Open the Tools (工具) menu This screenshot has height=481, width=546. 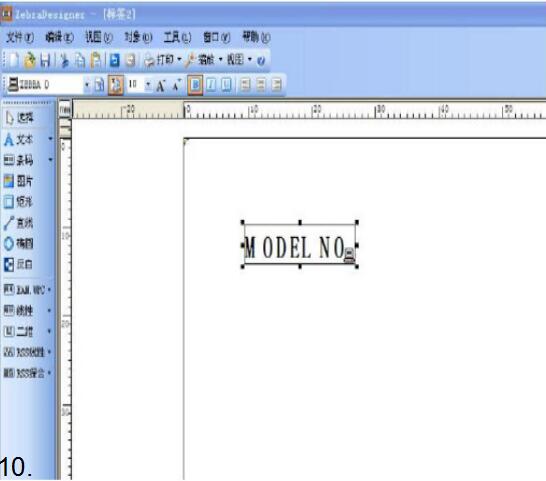tap(178, 37)
